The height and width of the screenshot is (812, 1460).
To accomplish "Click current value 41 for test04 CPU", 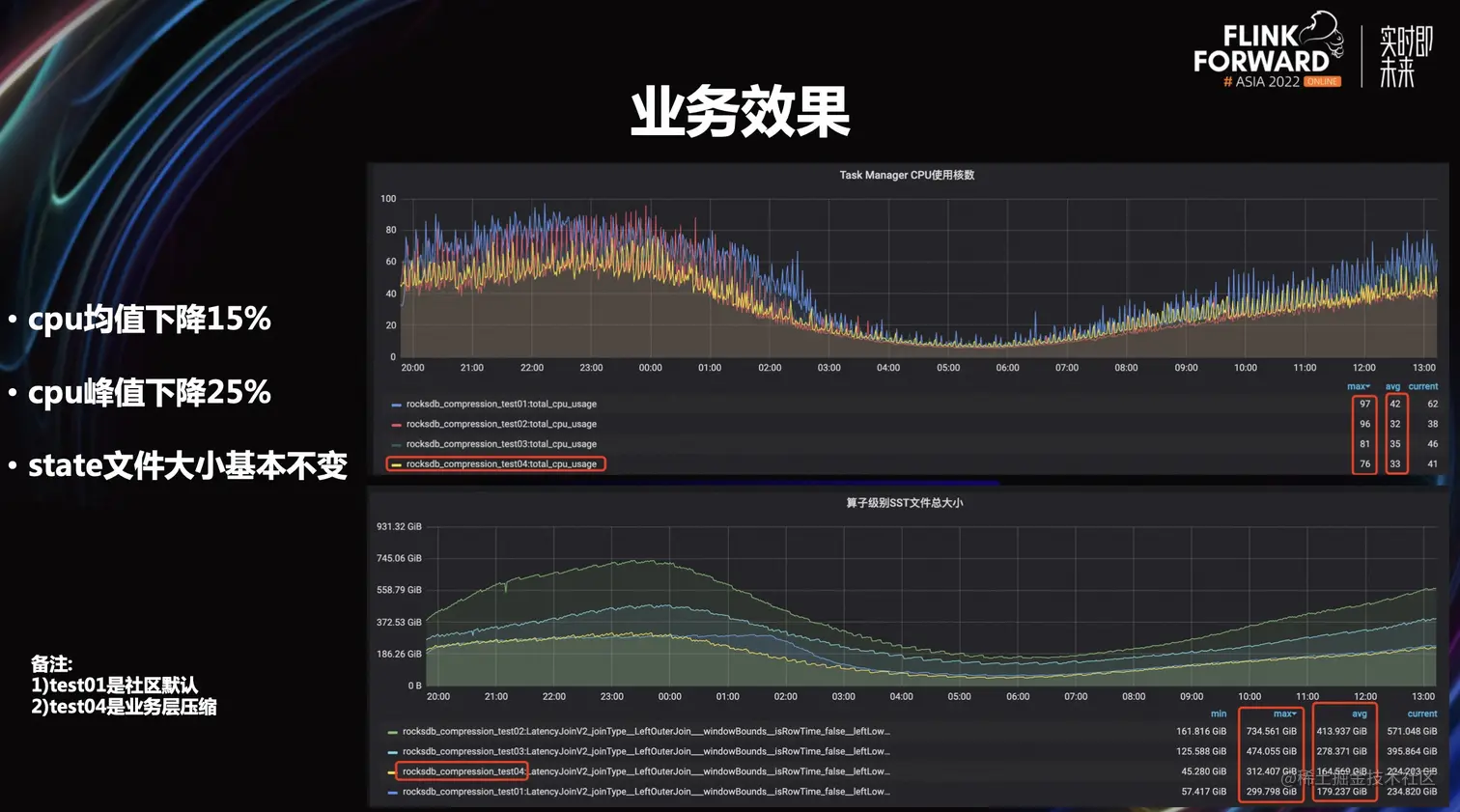I will tap(1432, 464).
